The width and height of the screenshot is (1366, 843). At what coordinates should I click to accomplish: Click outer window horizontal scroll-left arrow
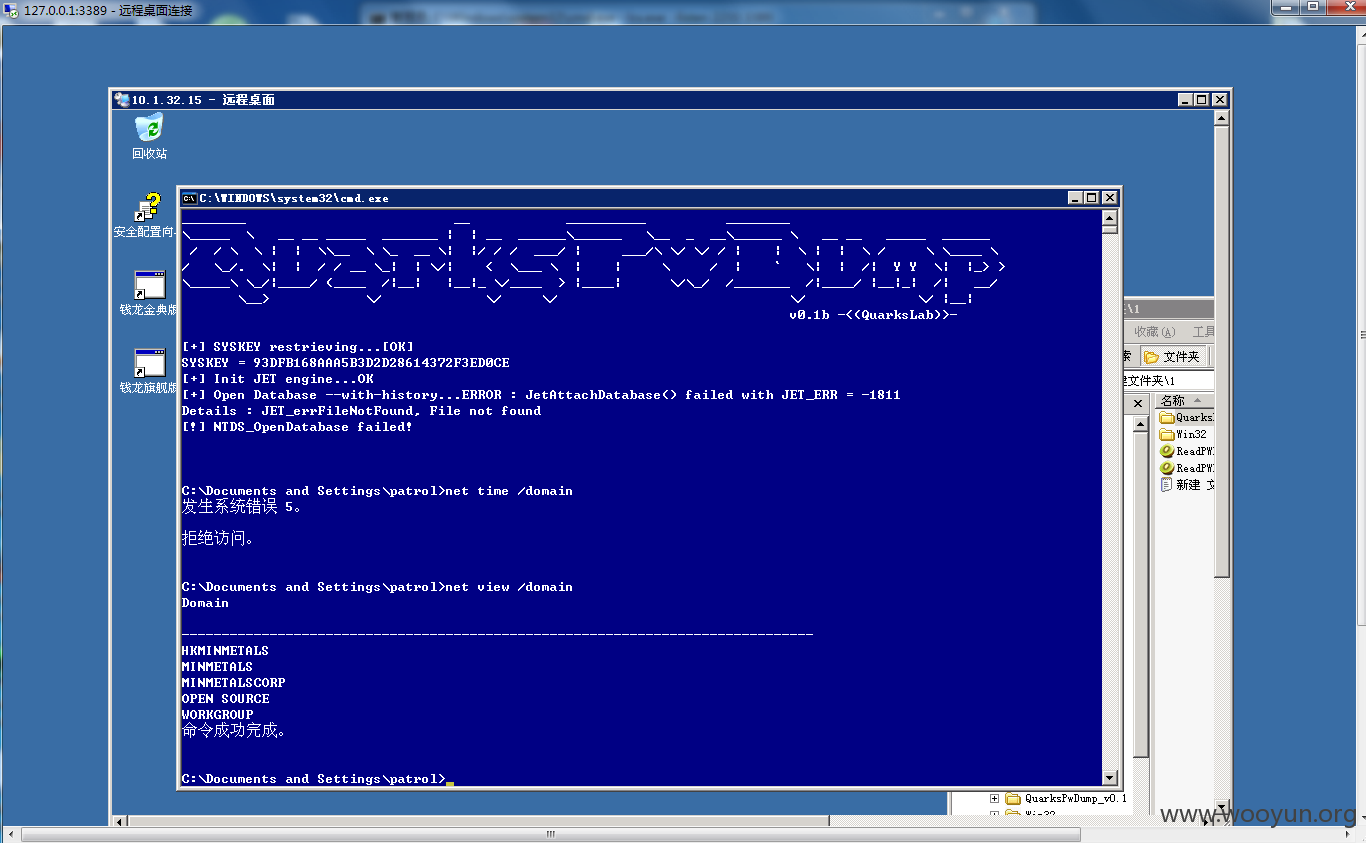click(11, 834)
